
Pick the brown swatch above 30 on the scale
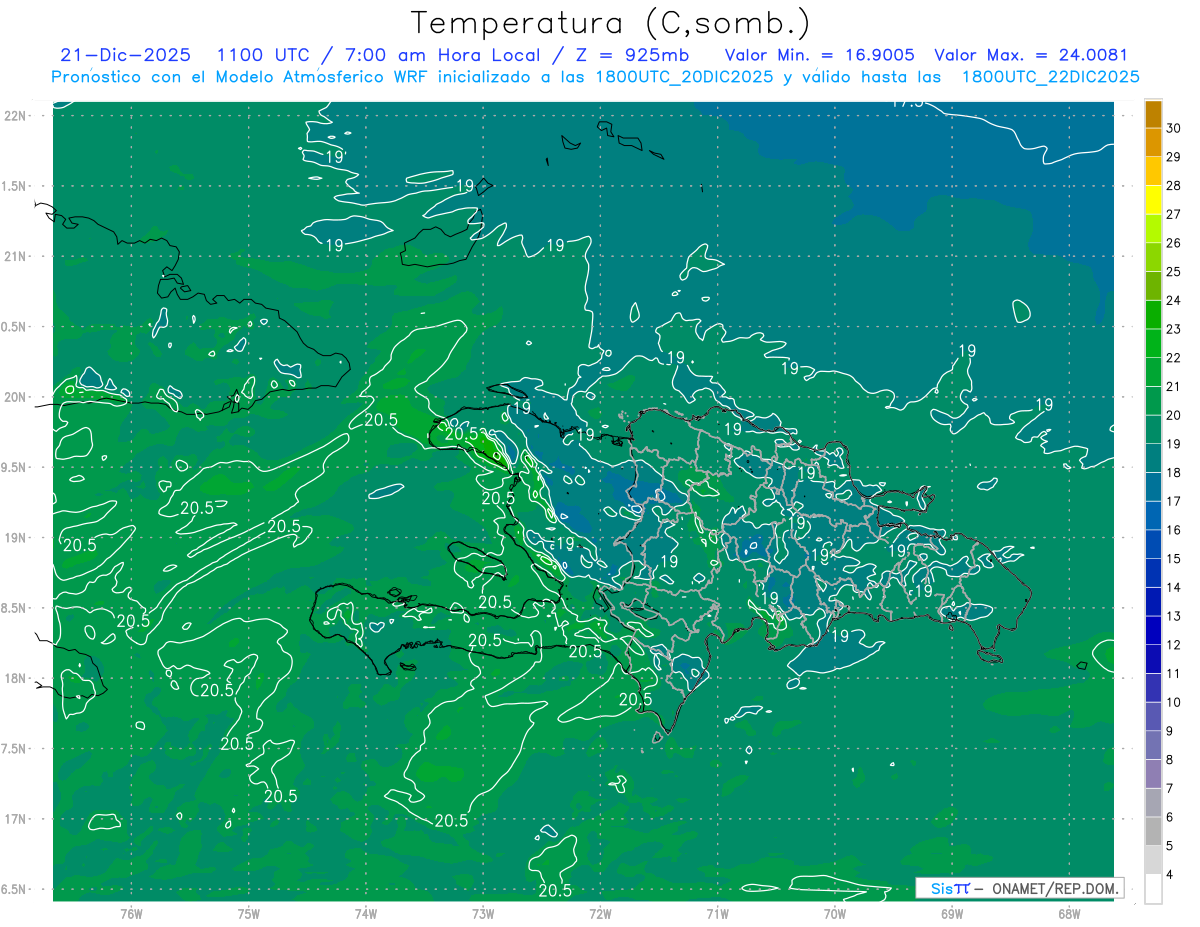pos(1153,114)
